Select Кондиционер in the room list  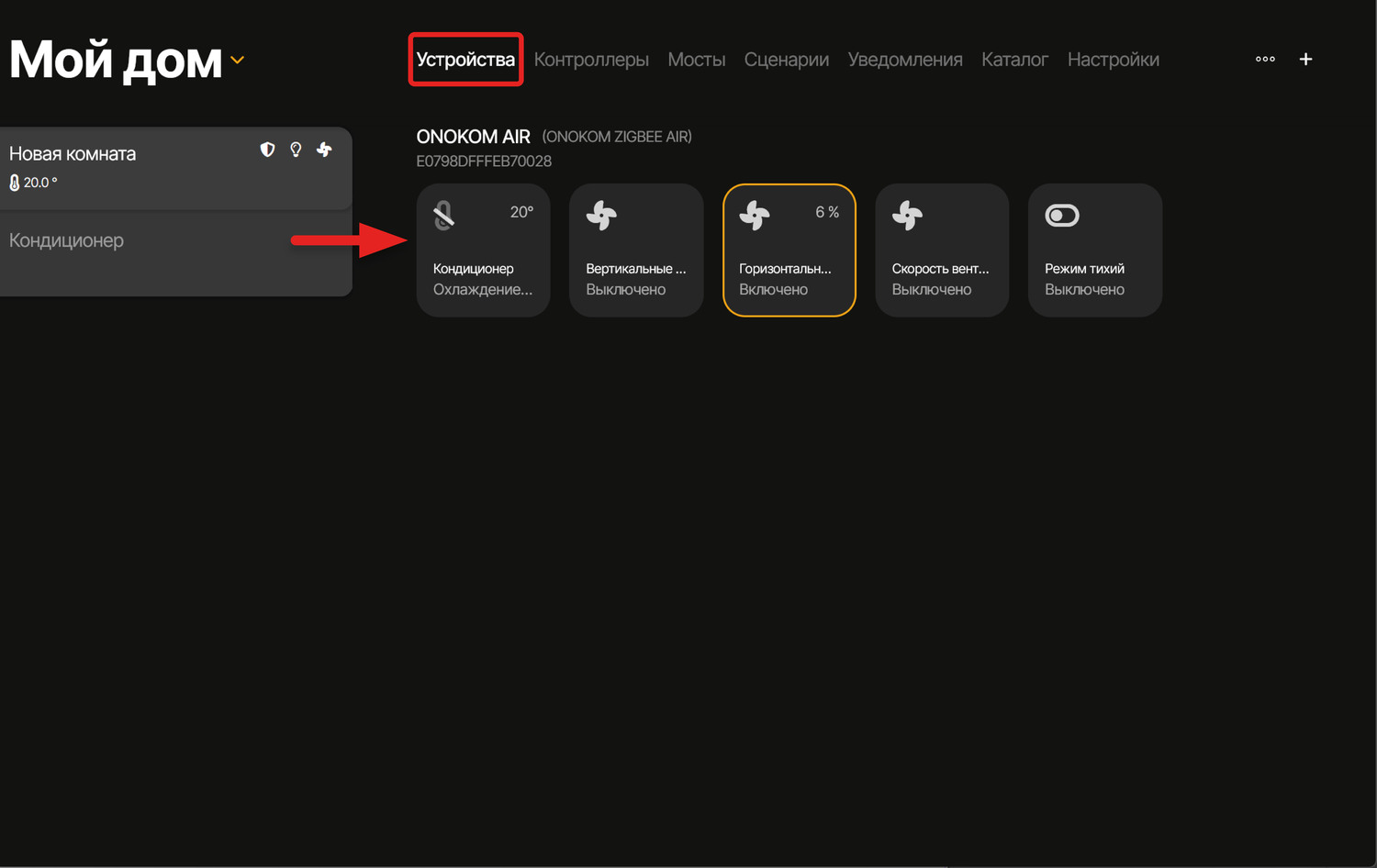66,240
